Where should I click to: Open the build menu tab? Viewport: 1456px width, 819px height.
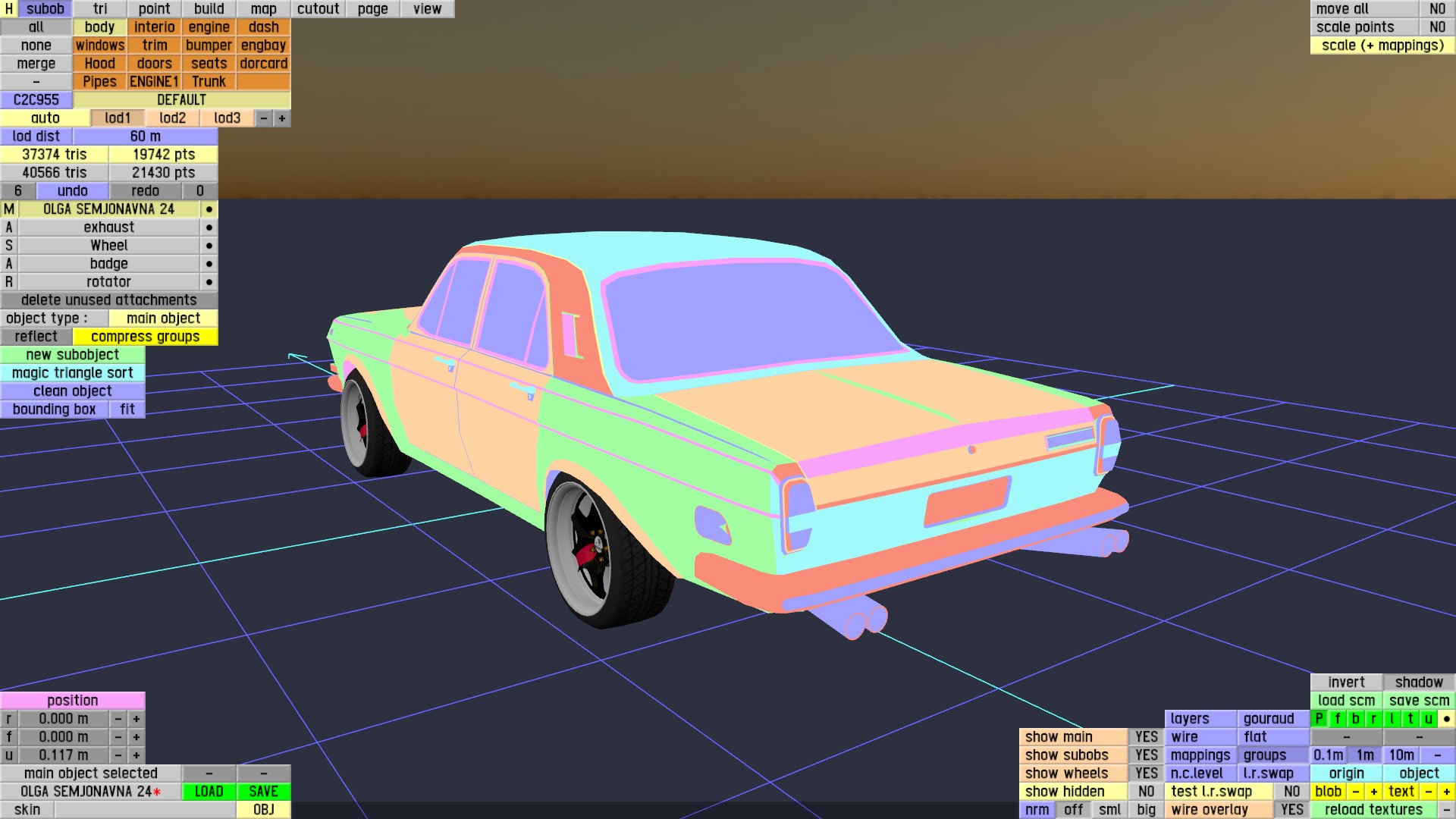point(209,9)
